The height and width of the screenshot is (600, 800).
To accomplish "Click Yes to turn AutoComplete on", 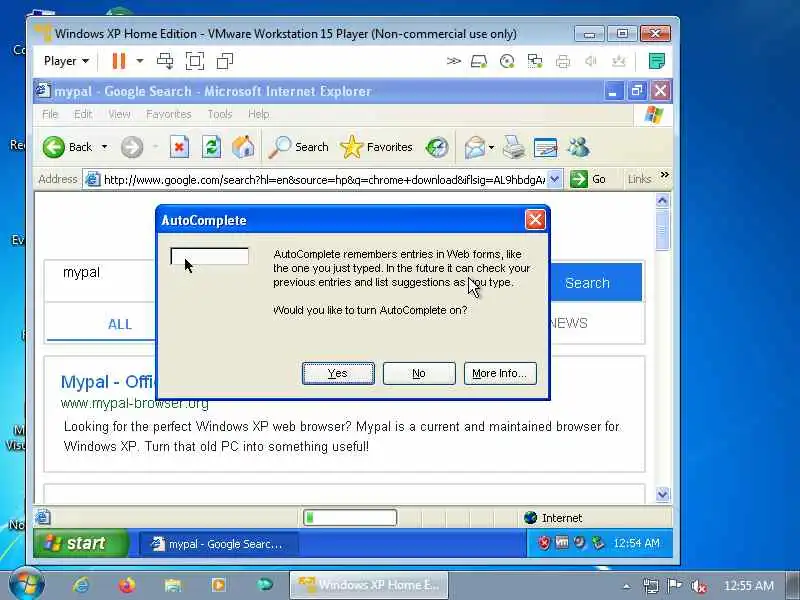I will click(338, 373).
